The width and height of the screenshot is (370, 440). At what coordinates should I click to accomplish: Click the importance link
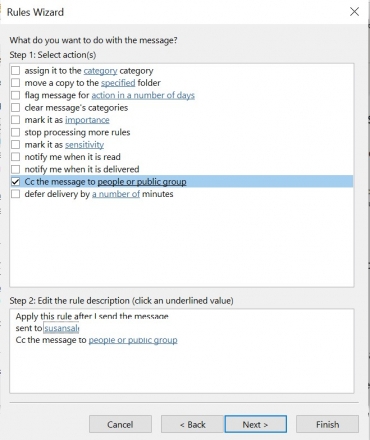[87, 120]
